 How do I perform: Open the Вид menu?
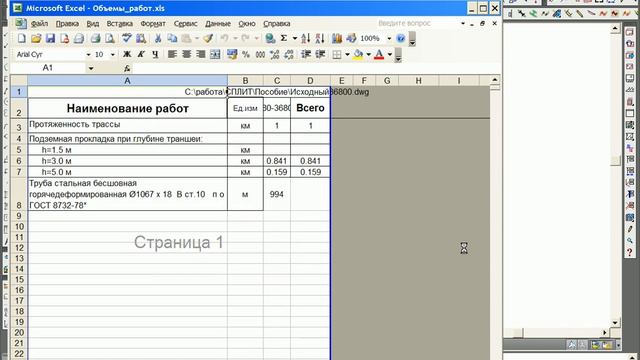pos(93,24)
